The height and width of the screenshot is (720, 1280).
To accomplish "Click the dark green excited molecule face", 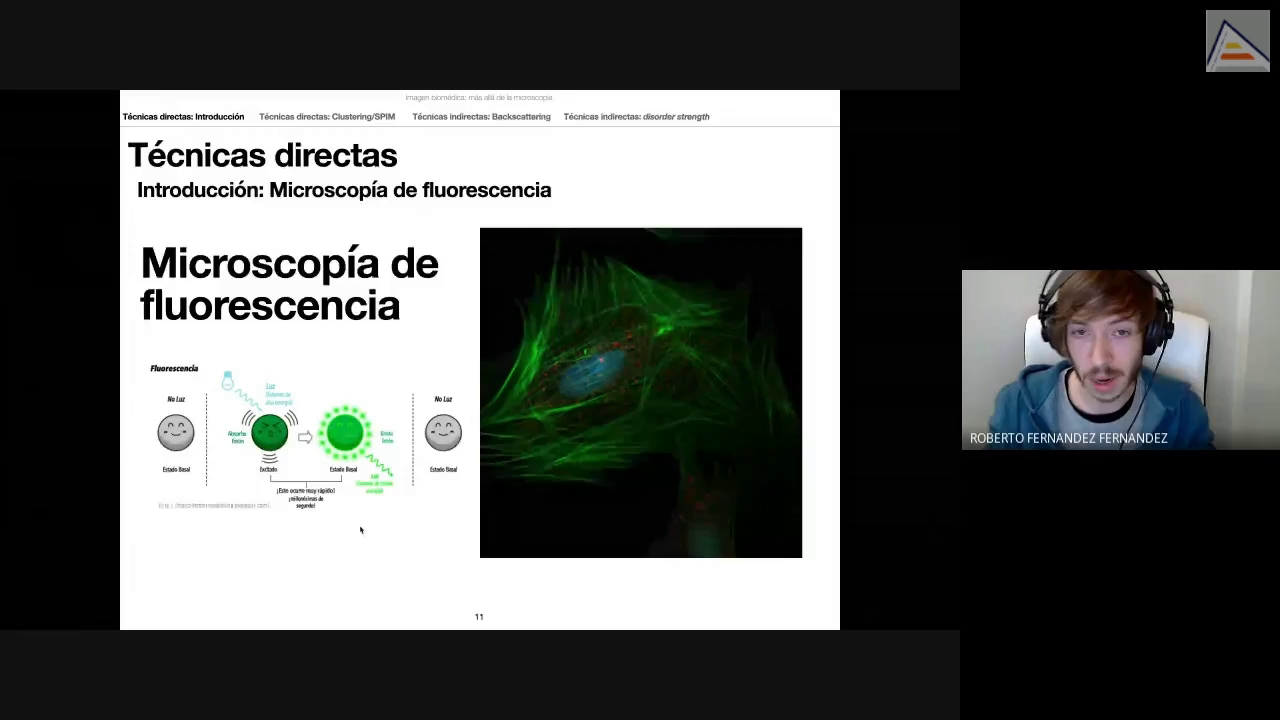I will [x=269, y=433].
